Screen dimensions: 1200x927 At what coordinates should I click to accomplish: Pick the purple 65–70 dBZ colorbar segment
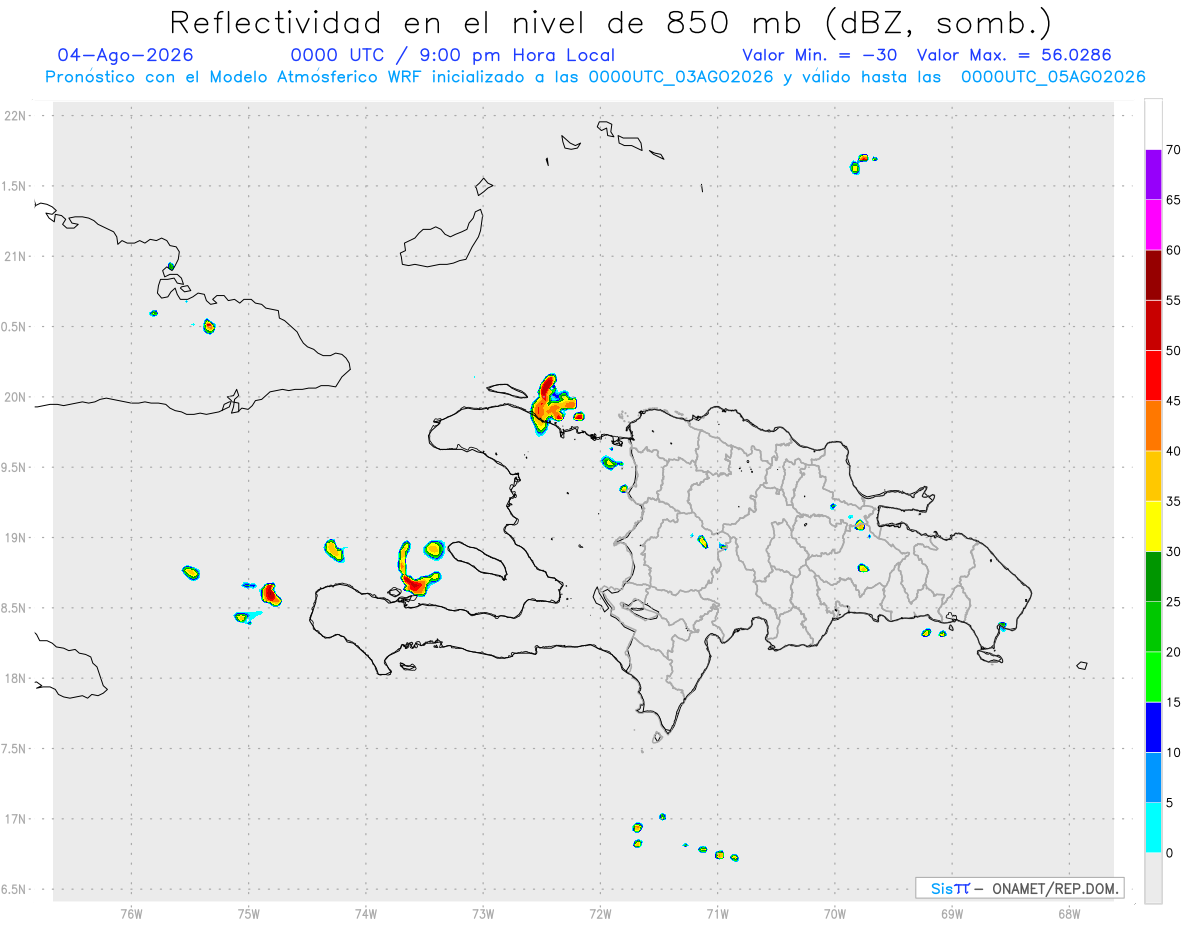(x=1153, y=174)
